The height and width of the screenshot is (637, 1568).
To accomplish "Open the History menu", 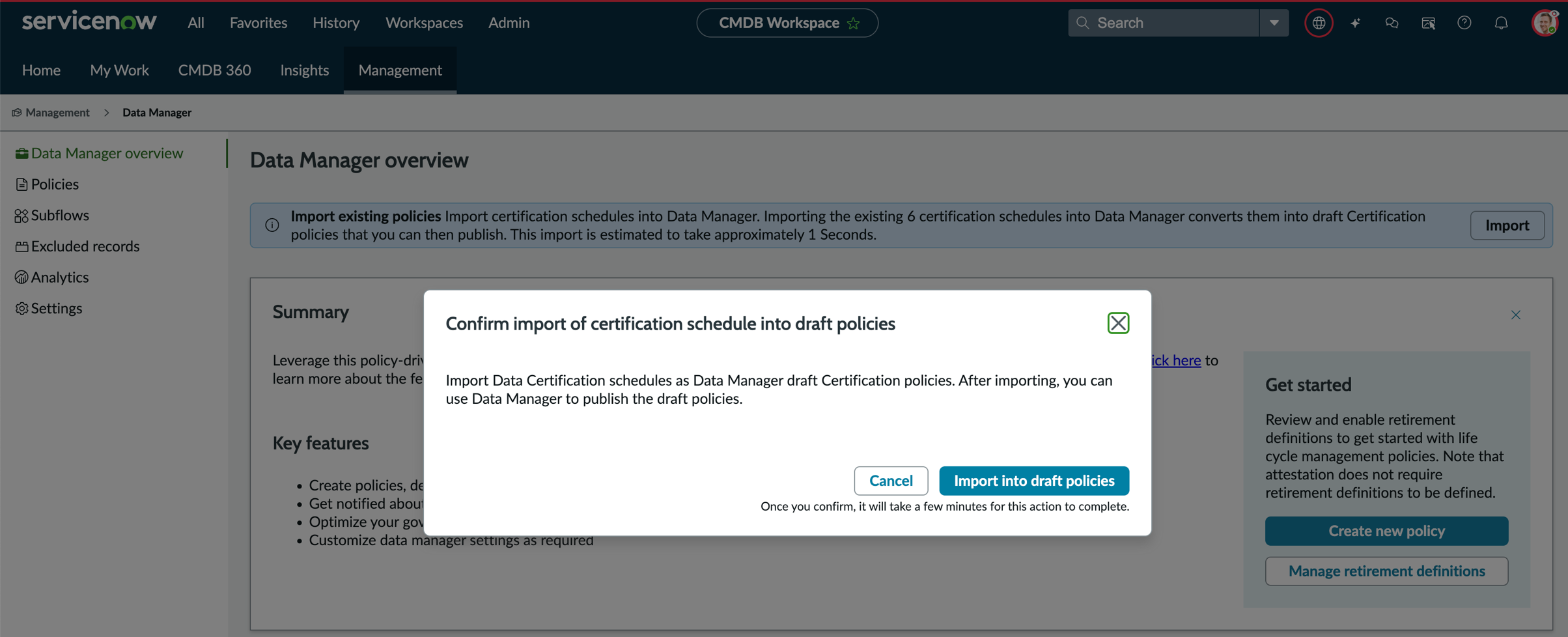I will pos(336,23).
